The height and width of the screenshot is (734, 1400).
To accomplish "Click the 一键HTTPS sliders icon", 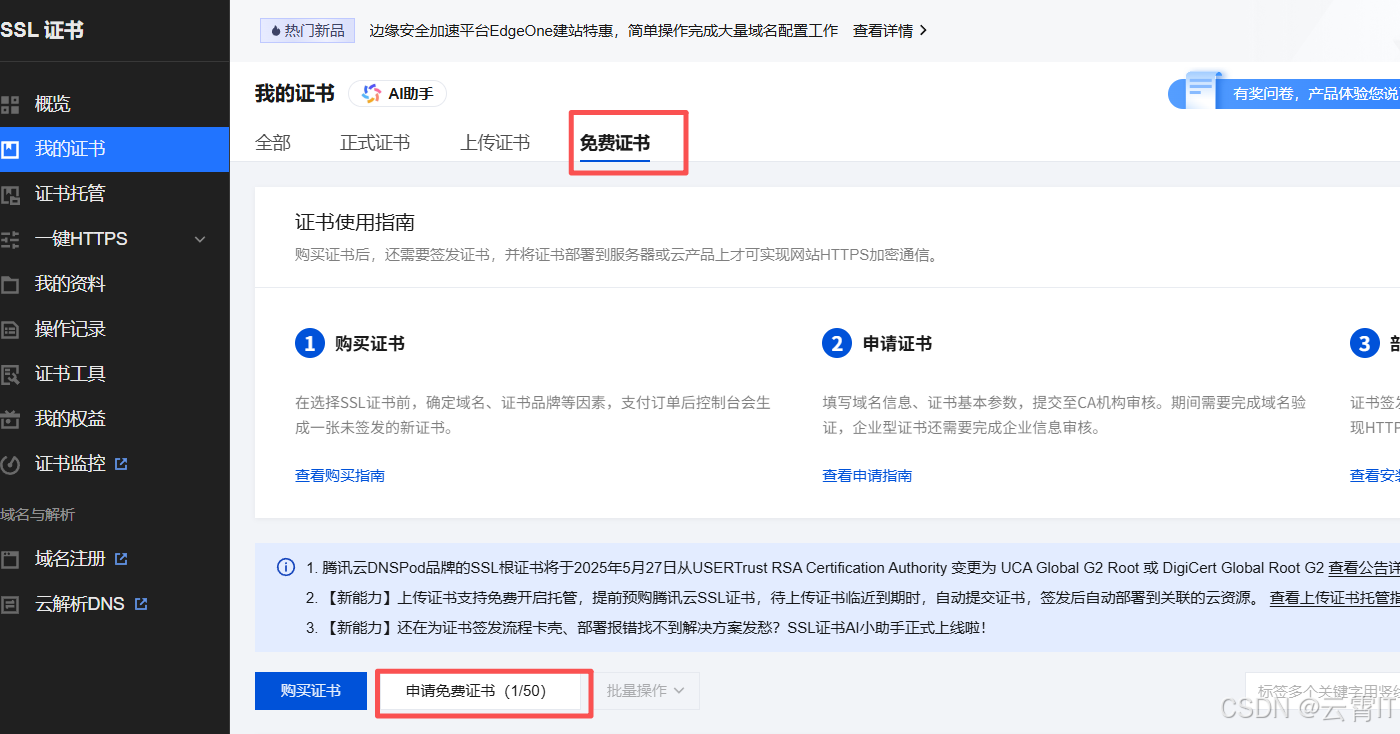I will (x=10, y=239).
